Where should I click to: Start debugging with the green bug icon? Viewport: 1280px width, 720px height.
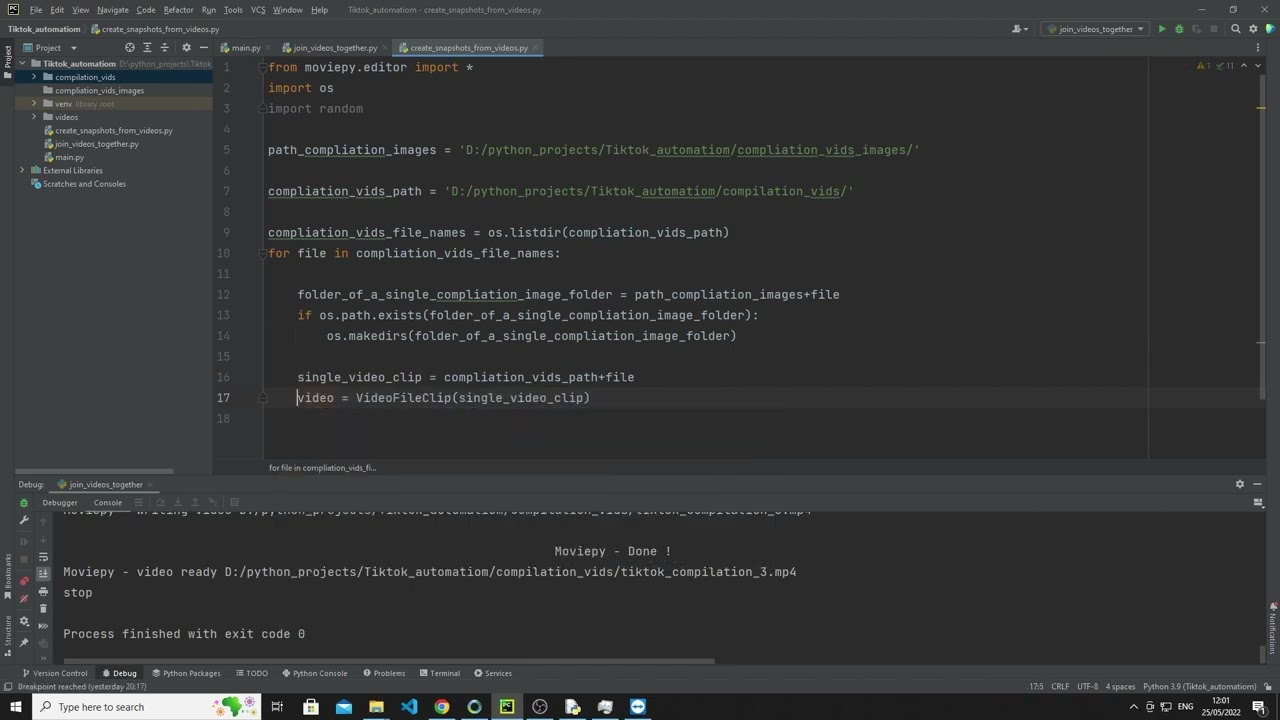pyautogui.click(x=1179, y=29)
